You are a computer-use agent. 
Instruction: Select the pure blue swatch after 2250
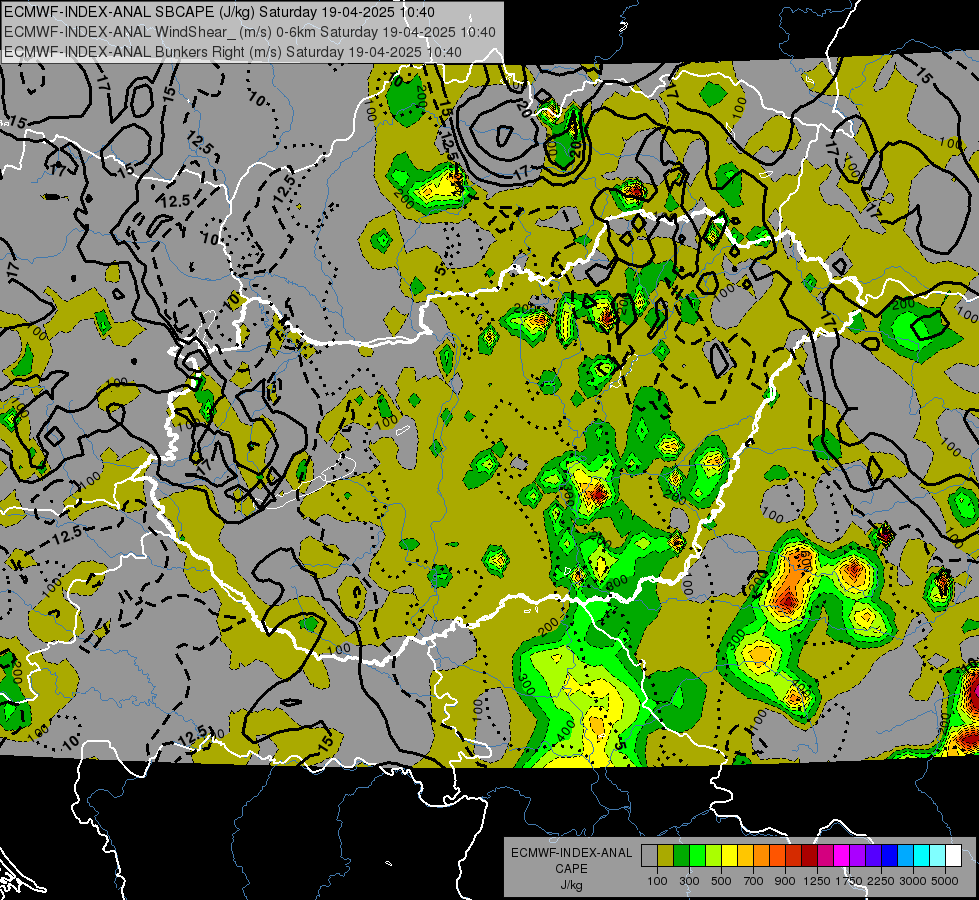point(890,856)
